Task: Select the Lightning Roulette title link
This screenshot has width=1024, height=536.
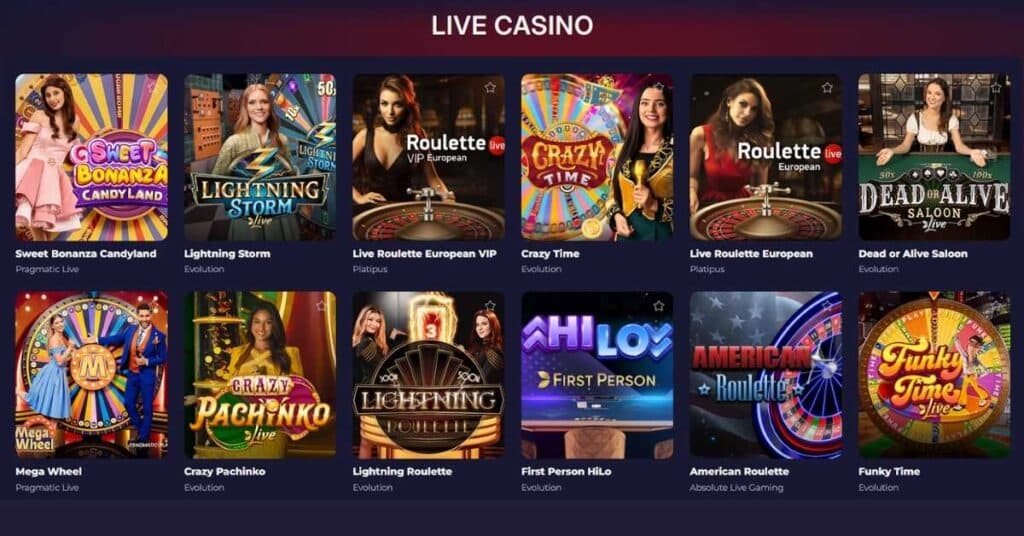Action: coord(402,471)
